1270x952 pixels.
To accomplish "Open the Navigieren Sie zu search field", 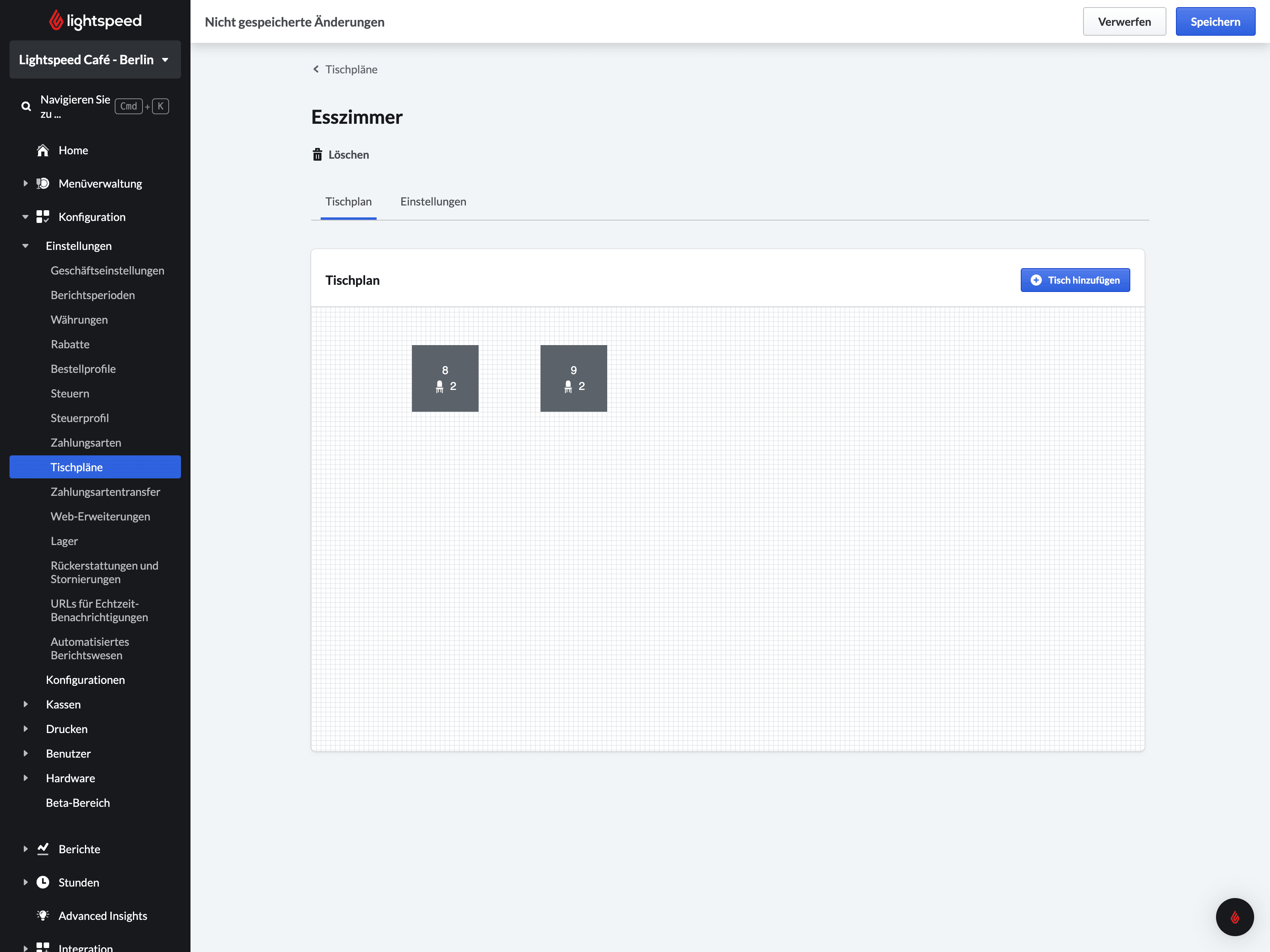I will click(x=95, y=106).
